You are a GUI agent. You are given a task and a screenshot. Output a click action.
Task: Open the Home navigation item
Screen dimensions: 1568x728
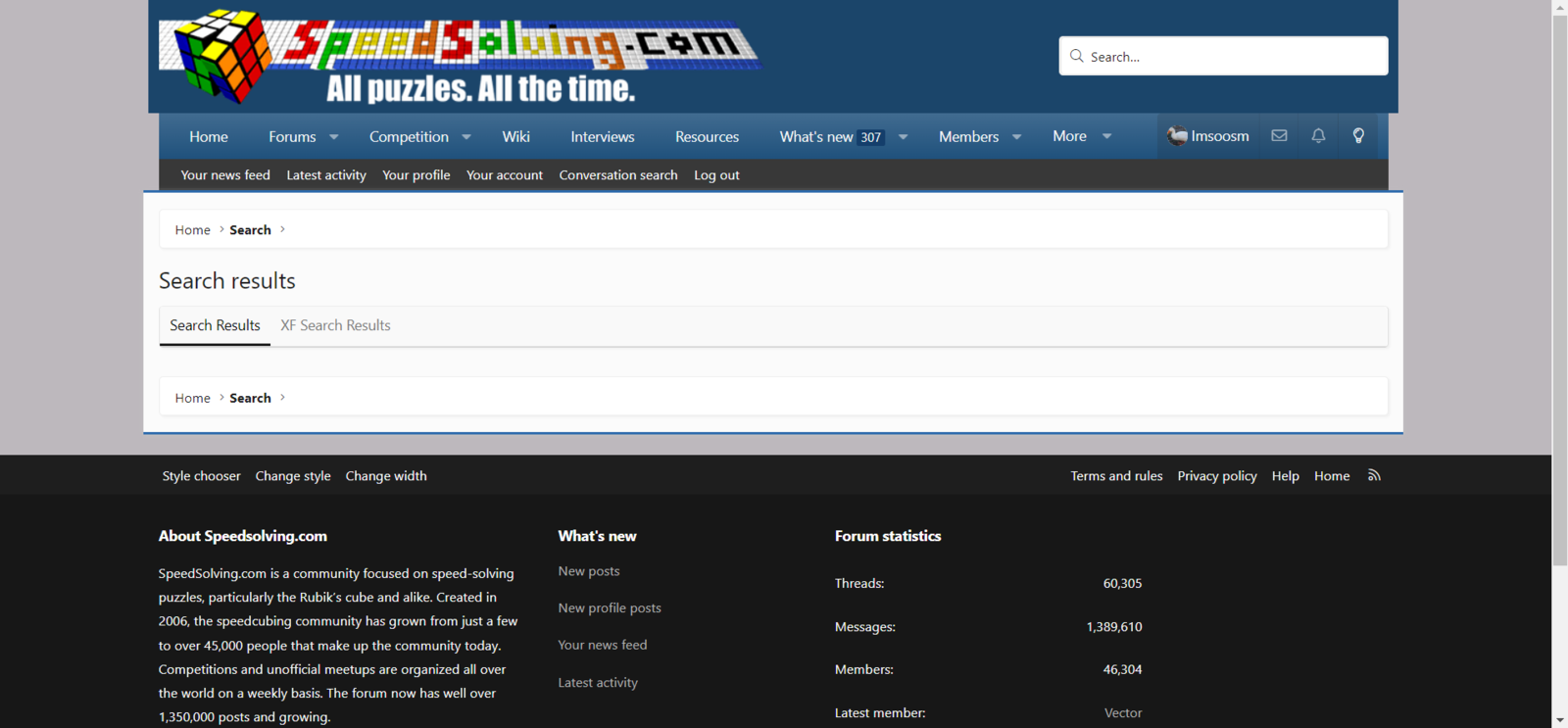coord(209,137)
